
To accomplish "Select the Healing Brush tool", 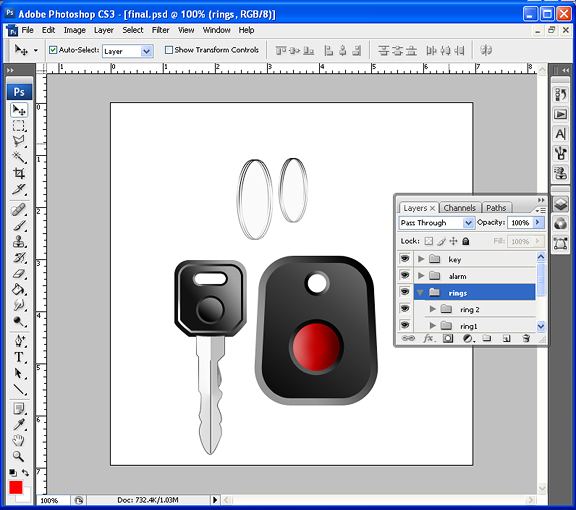I will click(x=19, y=210).
